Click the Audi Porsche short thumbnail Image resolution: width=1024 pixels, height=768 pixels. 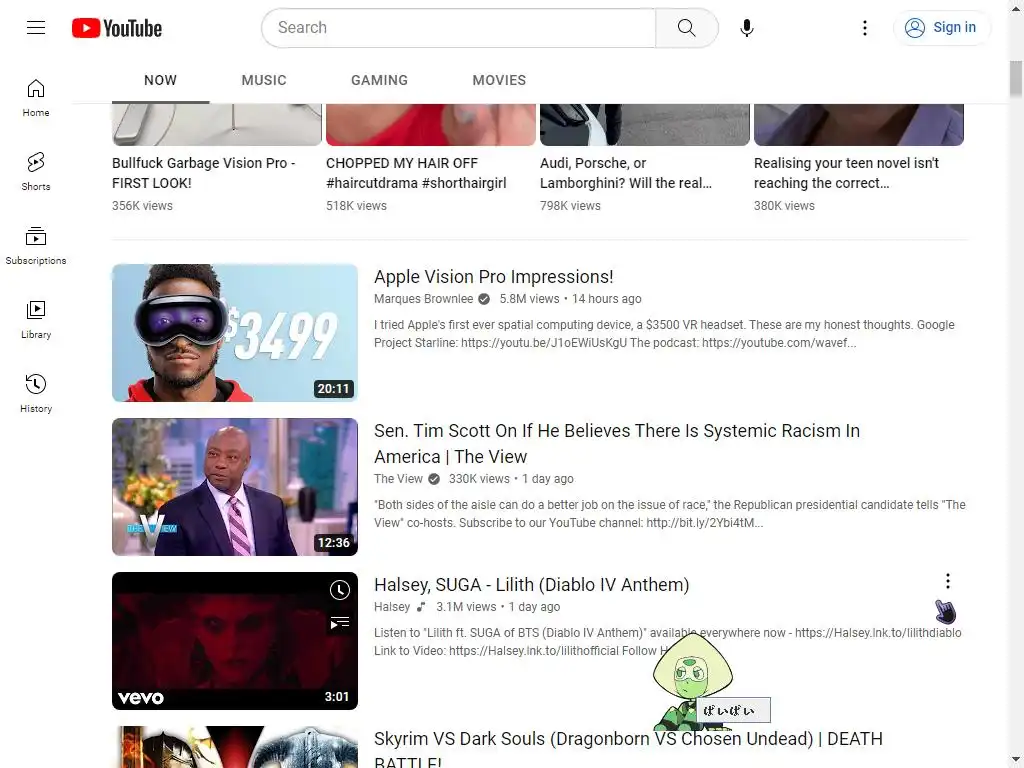[645, 124]
